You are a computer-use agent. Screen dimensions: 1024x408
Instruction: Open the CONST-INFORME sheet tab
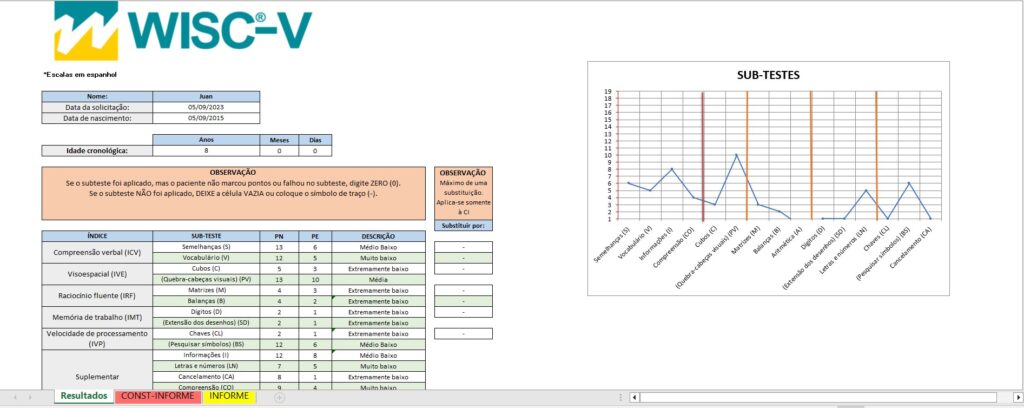[x=156, y=396]
